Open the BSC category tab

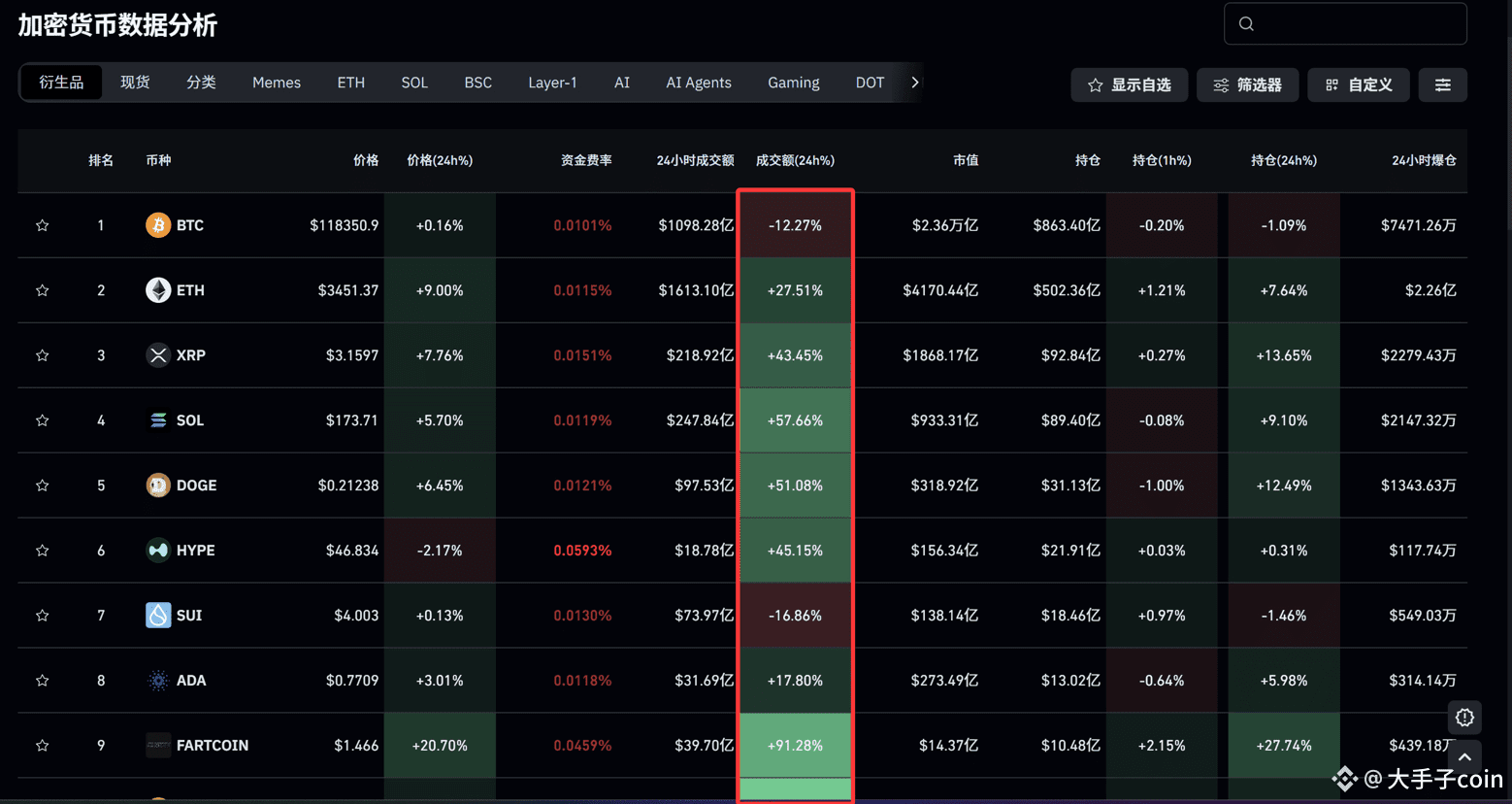click(478, 83)
